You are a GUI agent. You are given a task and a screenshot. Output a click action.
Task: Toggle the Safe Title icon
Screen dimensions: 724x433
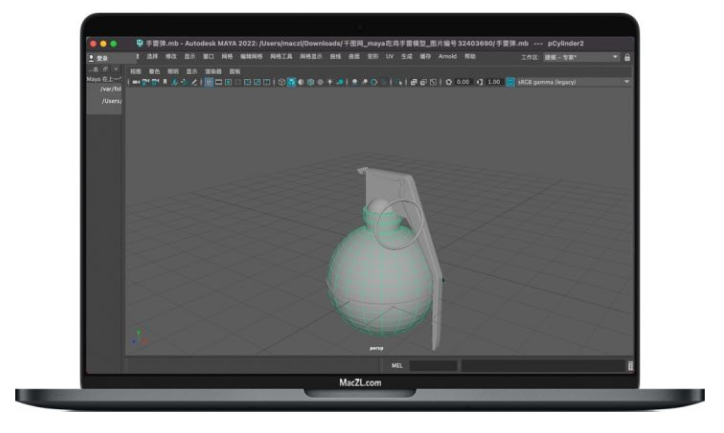click(267, 82)
